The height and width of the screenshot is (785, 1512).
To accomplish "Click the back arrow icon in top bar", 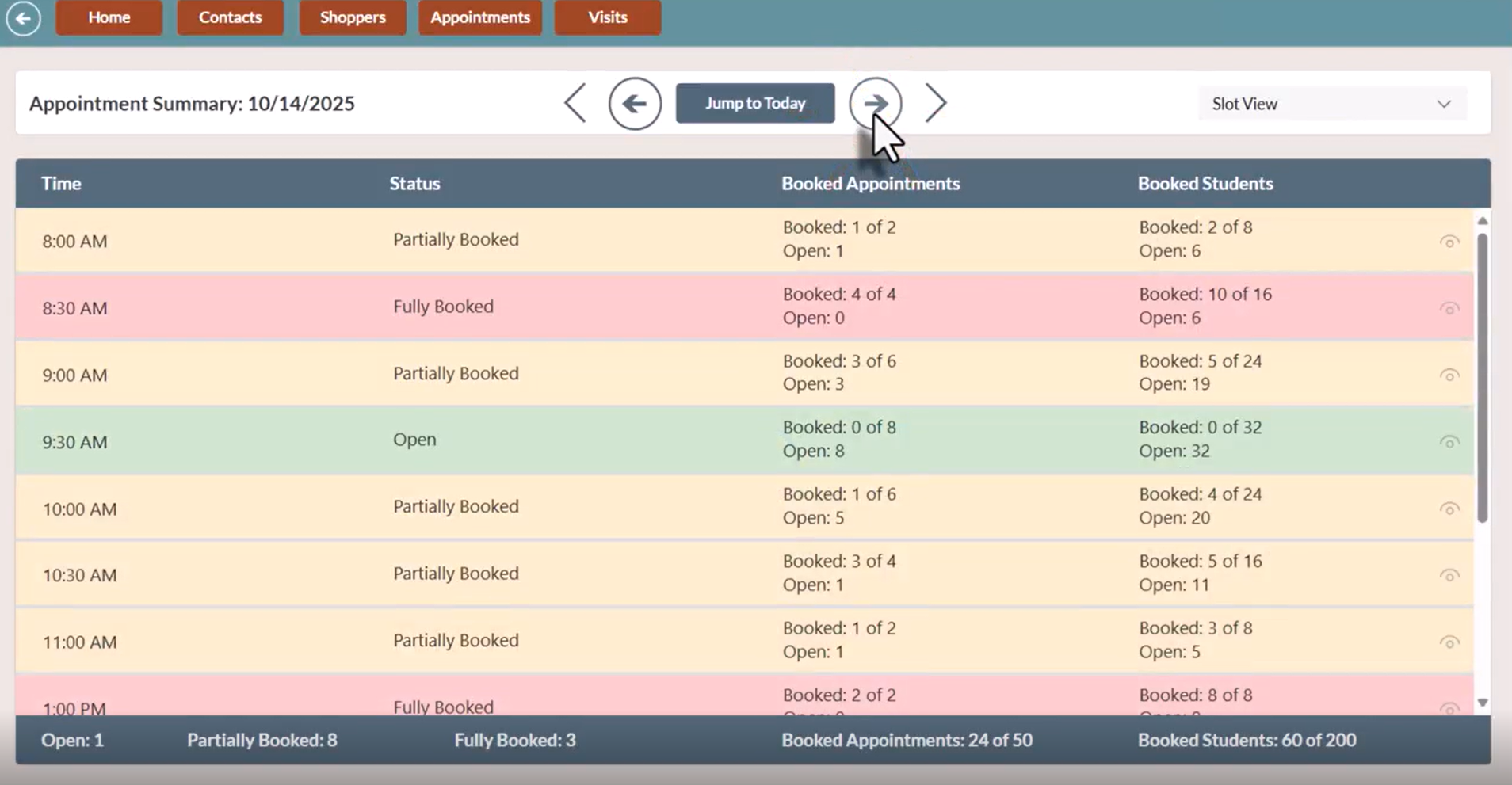I will tap(23, 18).
